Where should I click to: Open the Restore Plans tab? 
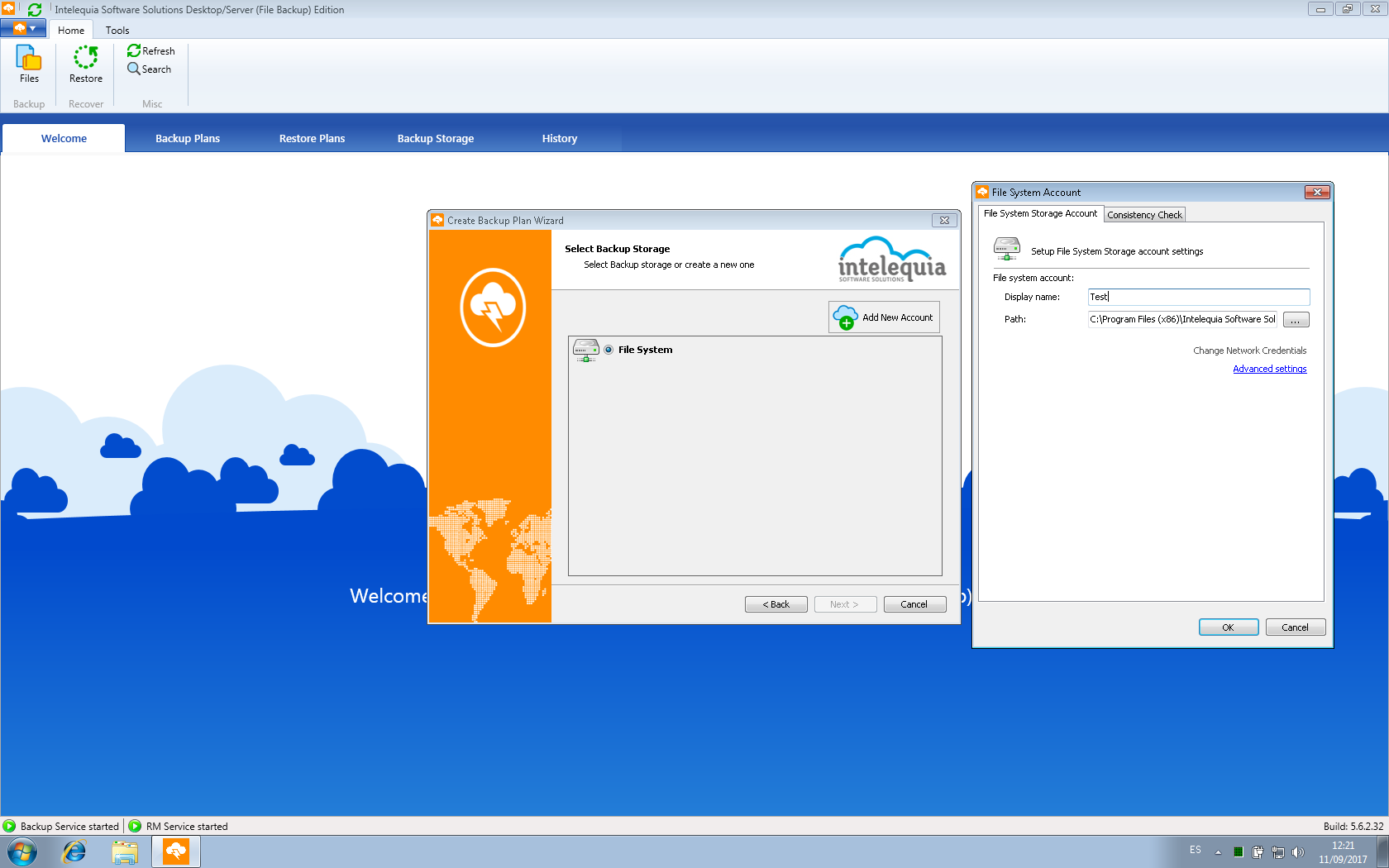312,139
